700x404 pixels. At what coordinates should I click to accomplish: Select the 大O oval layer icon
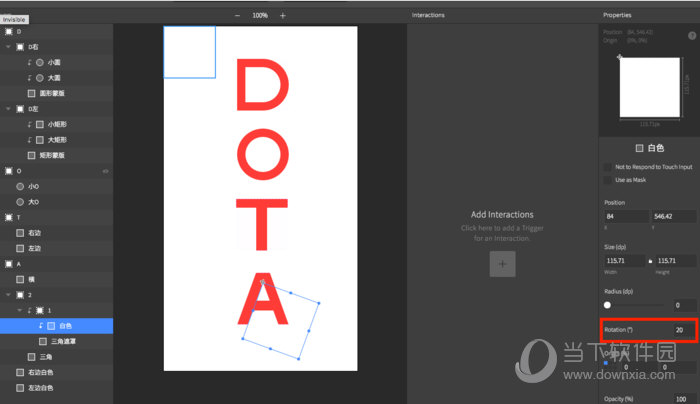click(20, 202)
